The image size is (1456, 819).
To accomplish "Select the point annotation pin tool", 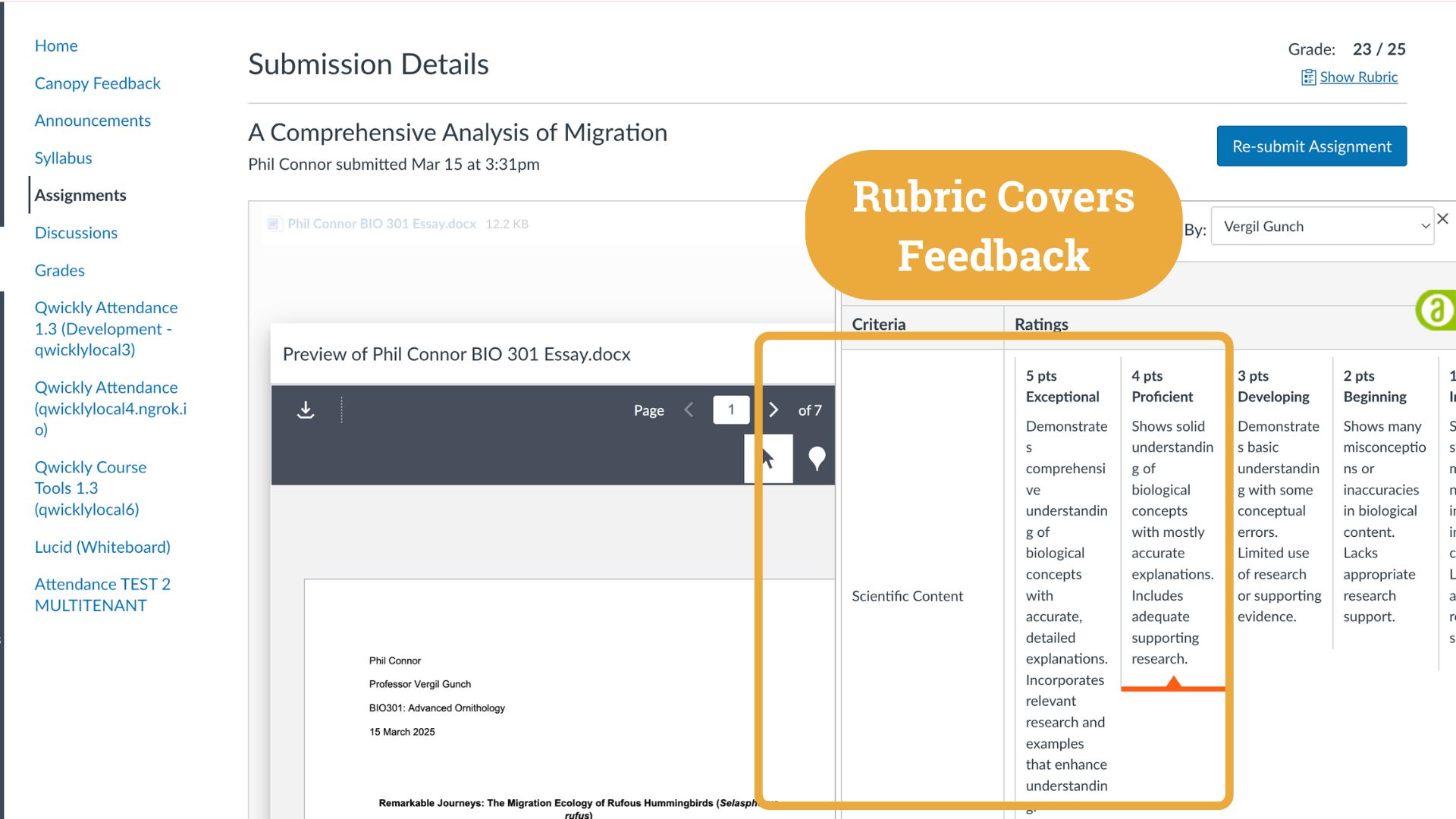I will click(x=817, y=458).
